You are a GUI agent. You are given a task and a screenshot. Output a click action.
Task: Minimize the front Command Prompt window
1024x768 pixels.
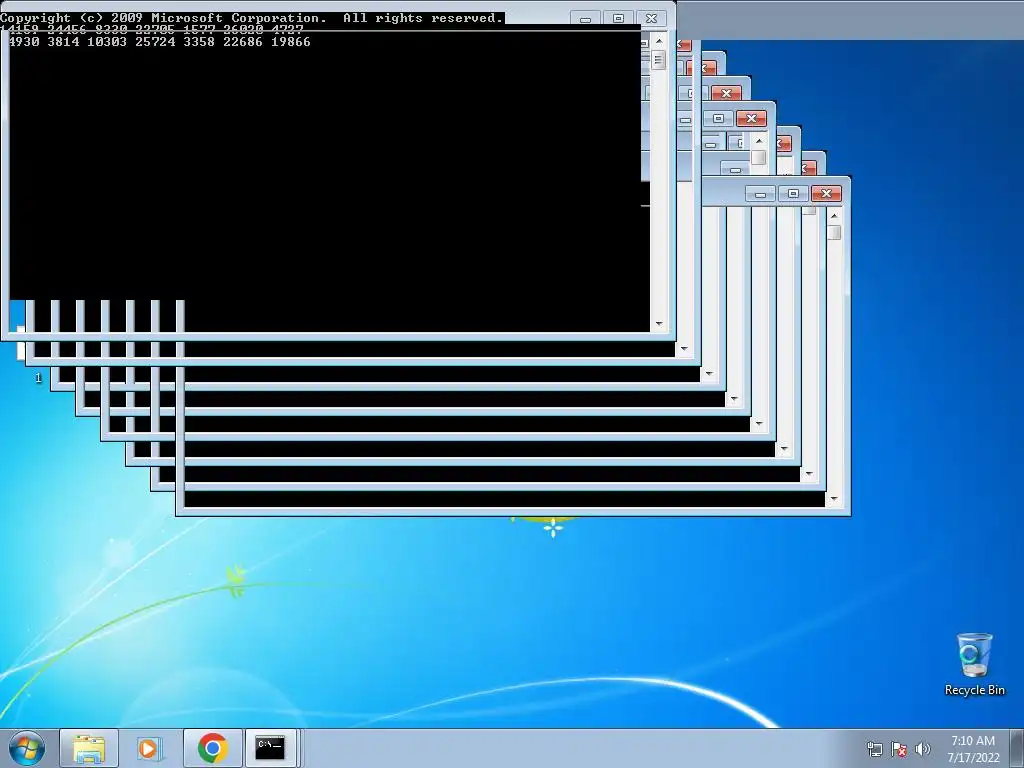pyautogui.click(x=585, y=19)
